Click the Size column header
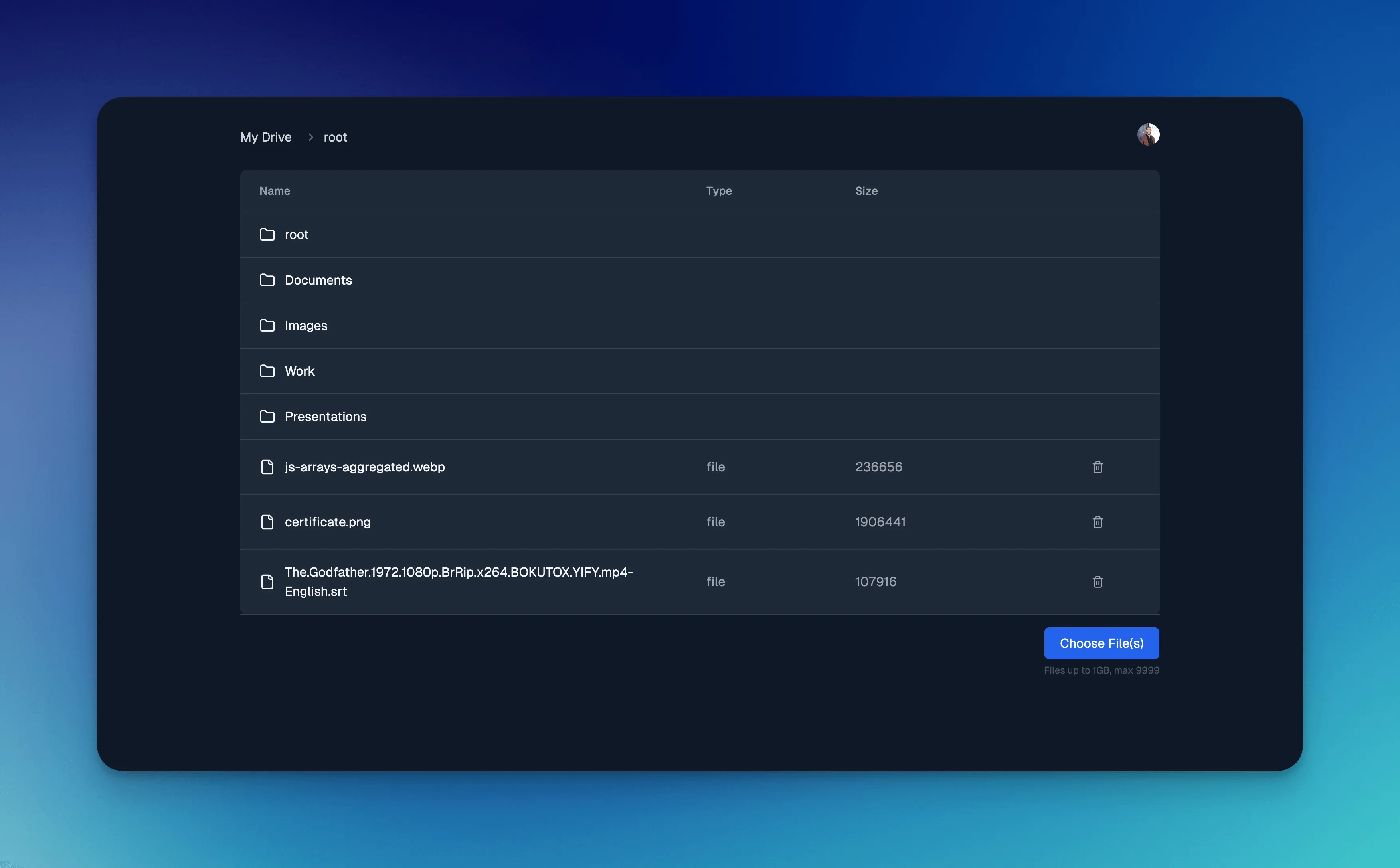This screenshot has width=1400, height=868. pyautogui.click(x=866, y=191)
